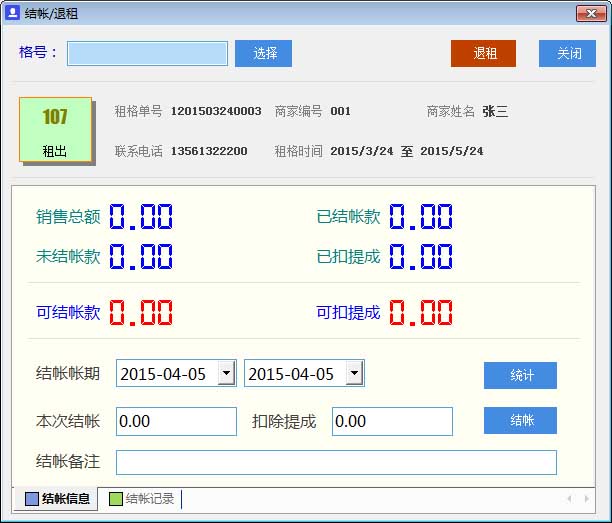Image resolution: width=612 pixels, height=523 pixels.
Task: Focus the 本次结帐 amount field
Action: point(176,422)
